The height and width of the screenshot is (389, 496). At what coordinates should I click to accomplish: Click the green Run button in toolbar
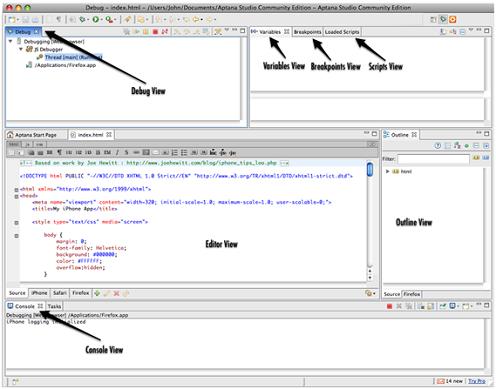pos(95,20)
